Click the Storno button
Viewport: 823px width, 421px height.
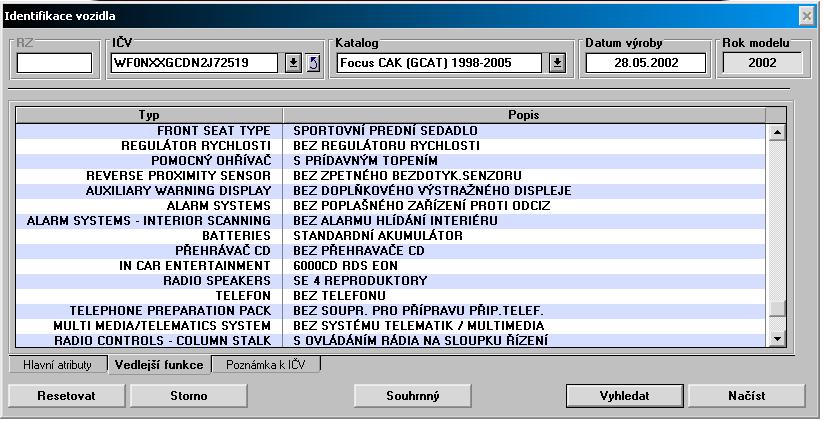pyautogui.click(x=182, y=395)
